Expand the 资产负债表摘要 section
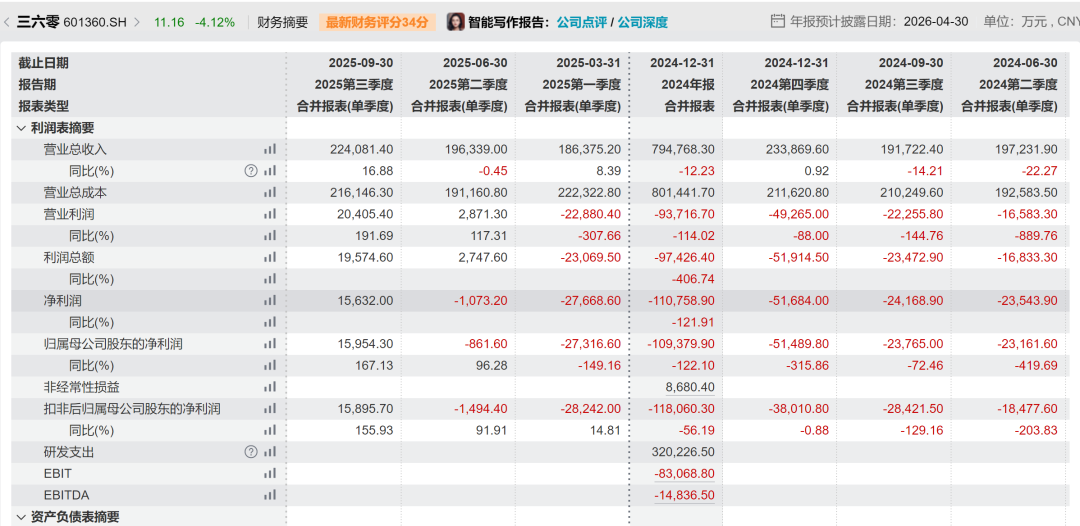 pyautogui.click(x=22, y=517)
